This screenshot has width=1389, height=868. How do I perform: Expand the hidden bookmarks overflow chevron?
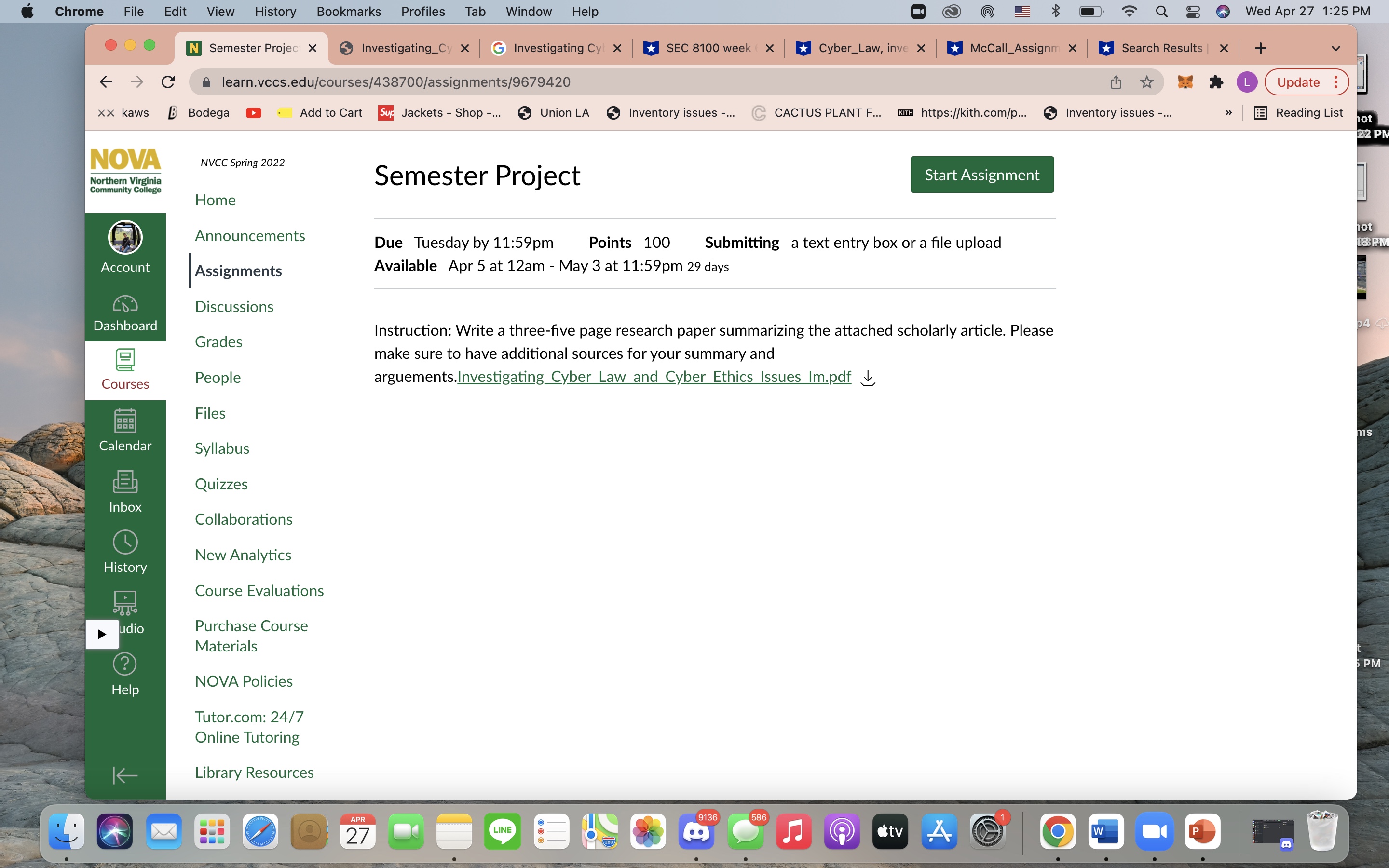click(x=1228, y=112)
